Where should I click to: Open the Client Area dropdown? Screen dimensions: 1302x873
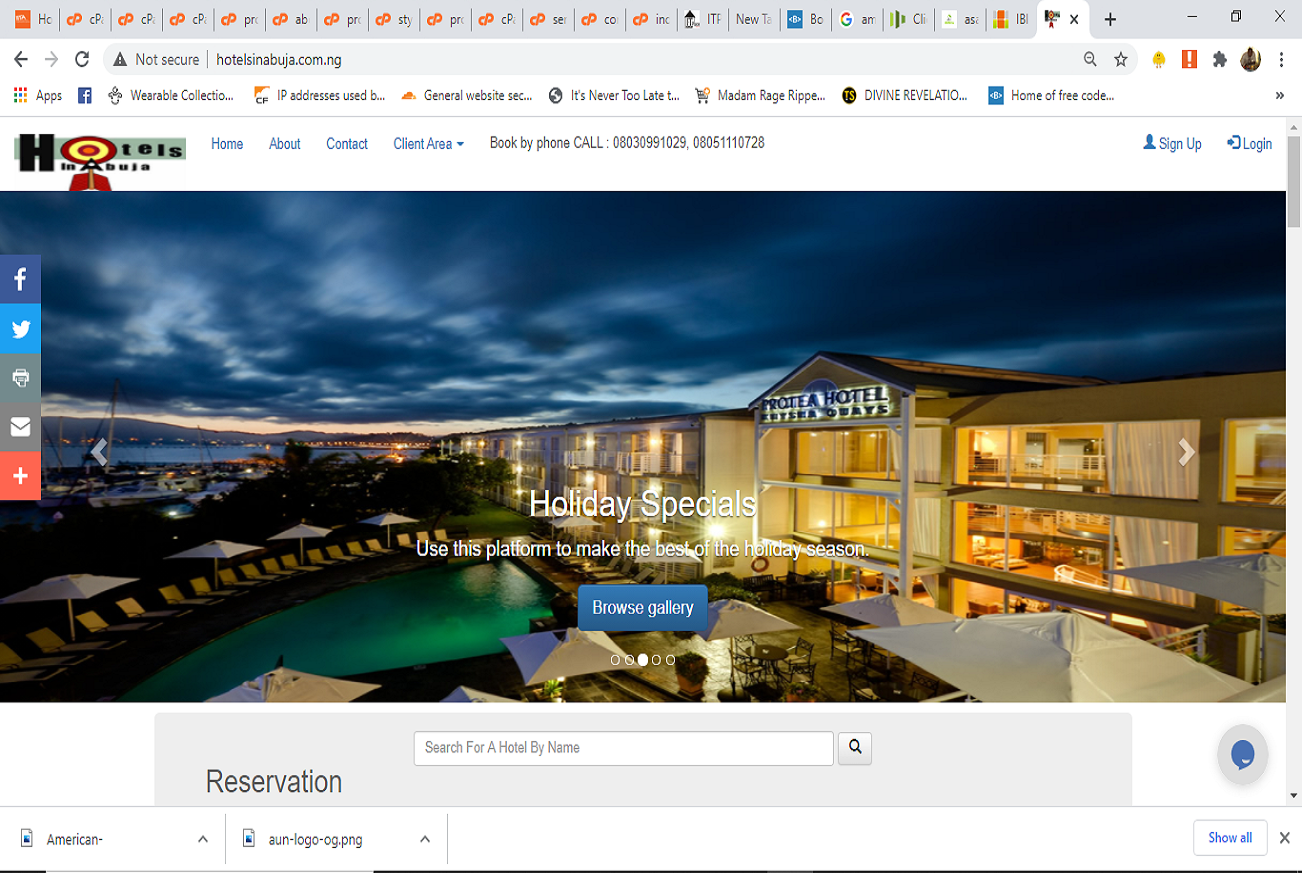(x=428, y=144)
